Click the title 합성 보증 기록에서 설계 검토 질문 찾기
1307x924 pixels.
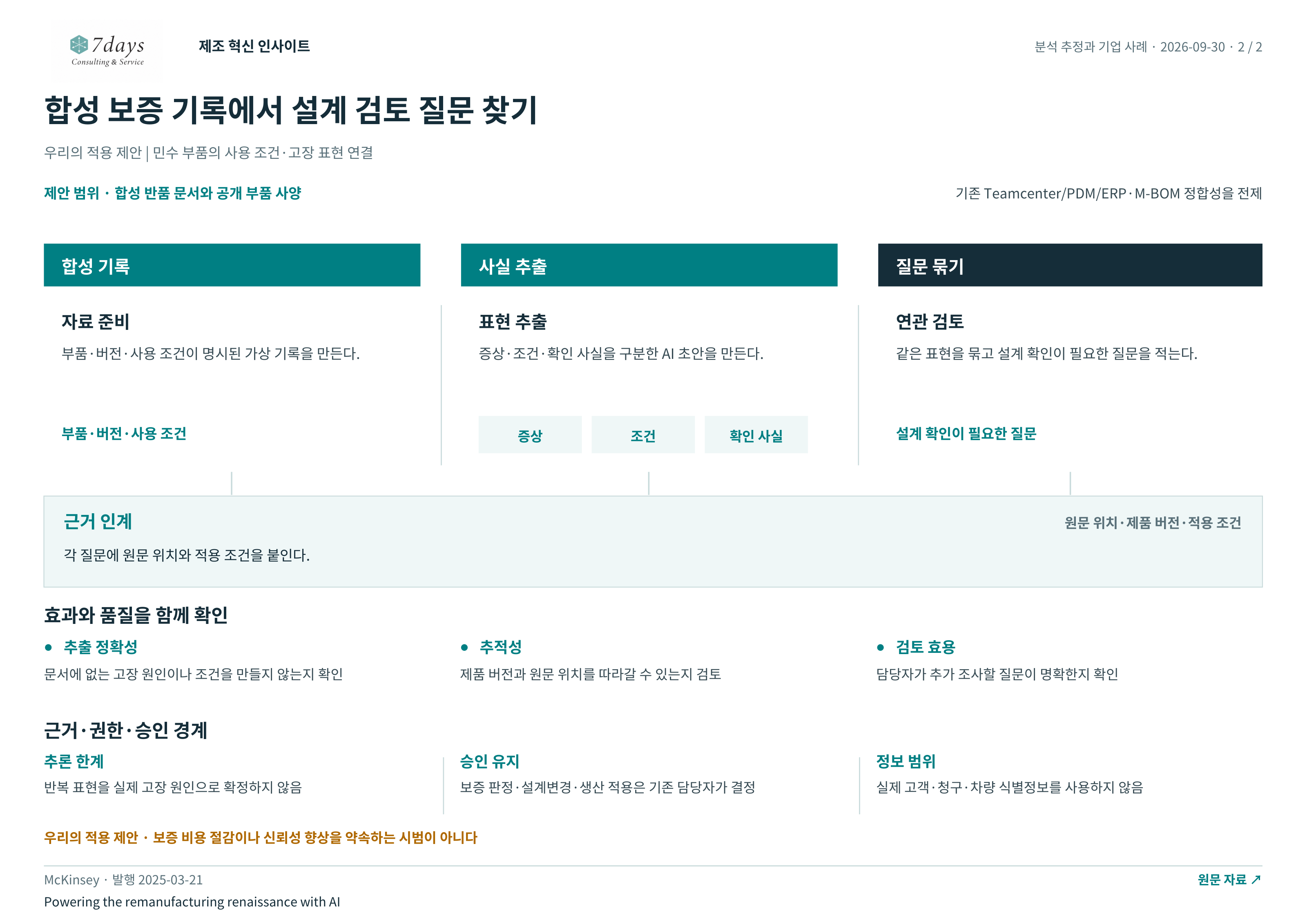tap(291, 110)
